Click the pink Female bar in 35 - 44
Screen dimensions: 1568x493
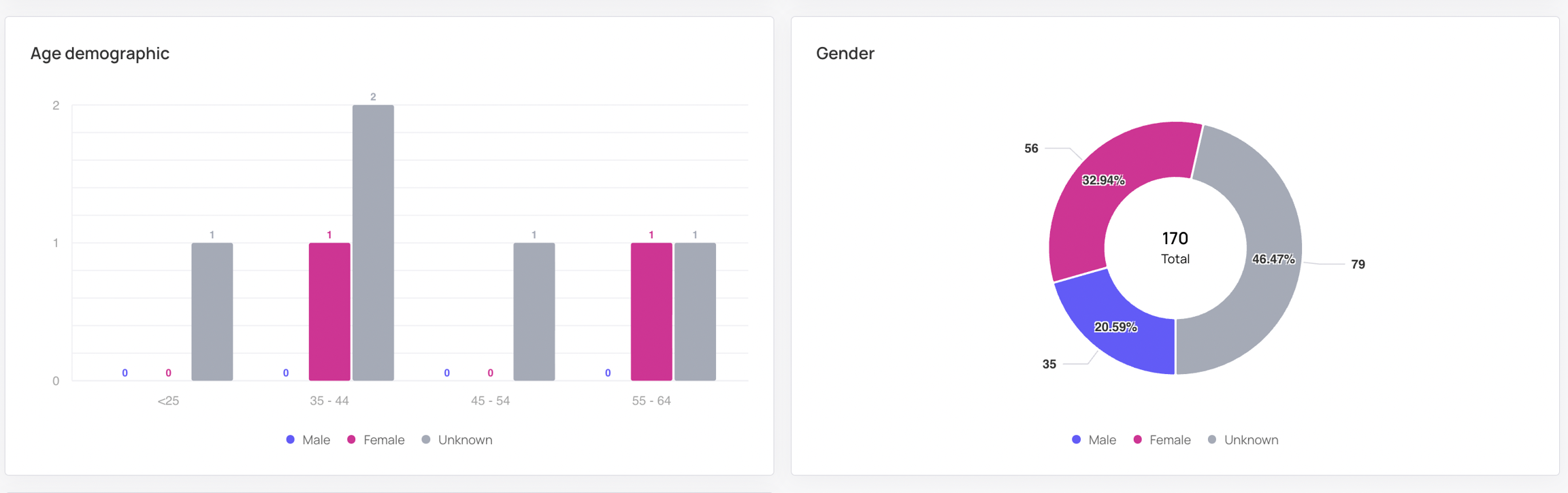(x=329, y=311)
